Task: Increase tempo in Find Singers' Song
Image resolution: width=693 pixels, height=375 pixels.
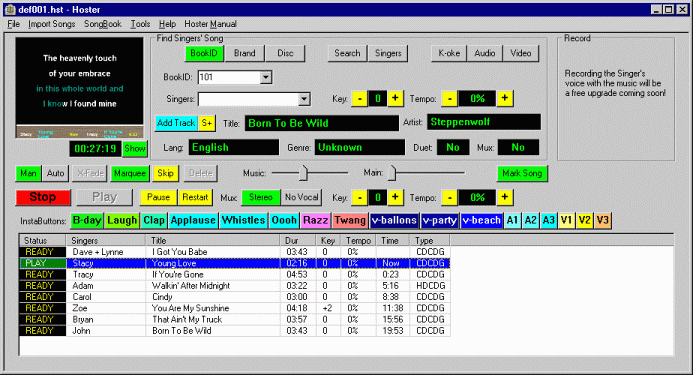Action: [x=505, y=99]
